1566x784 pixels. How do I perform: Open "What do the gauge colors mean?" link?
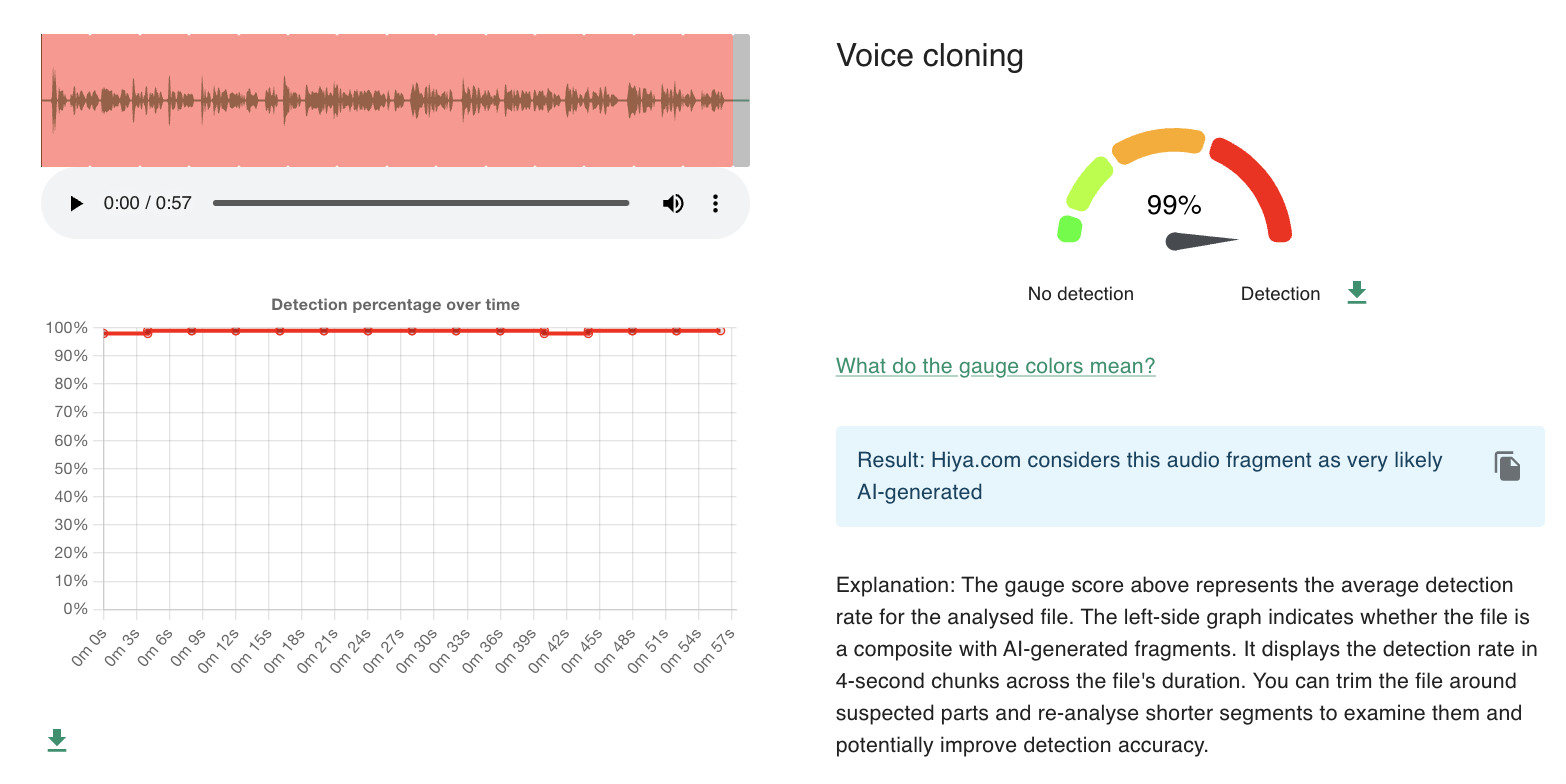pos(995,366)
